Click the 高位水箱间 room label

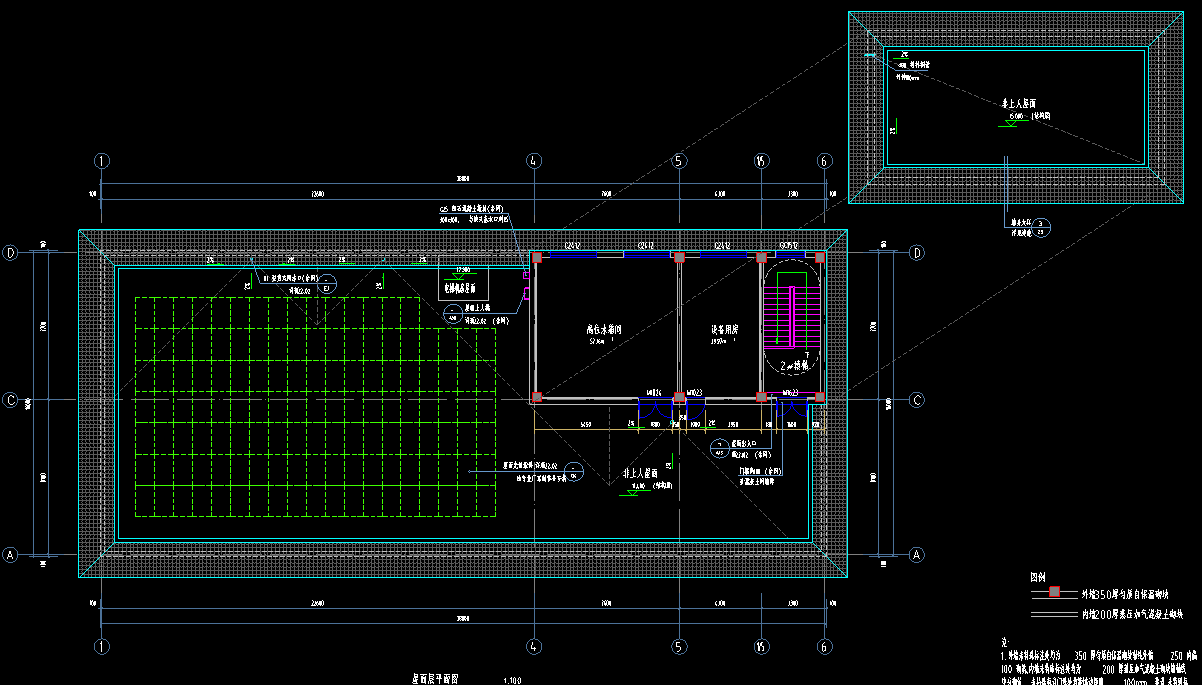pos(604,329)
